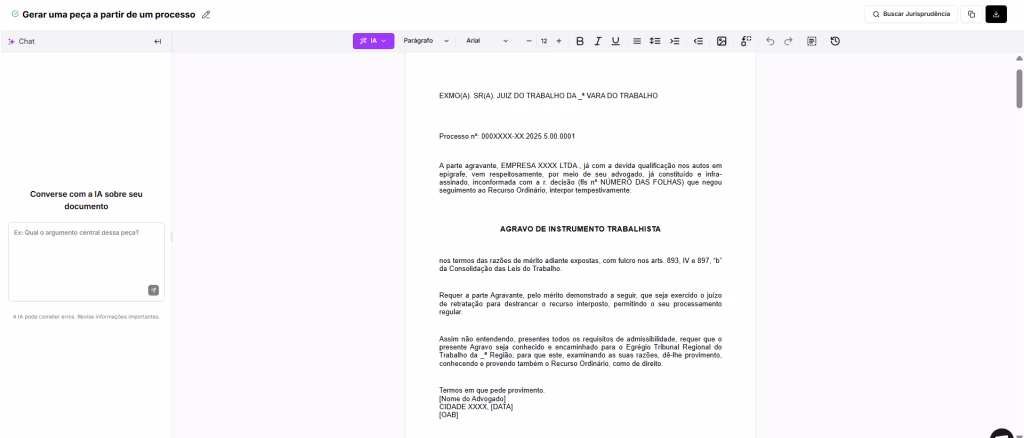Screen dimensions: 1024x438
Task: Collapse the Chat side panel
Action: click(157, 41)
